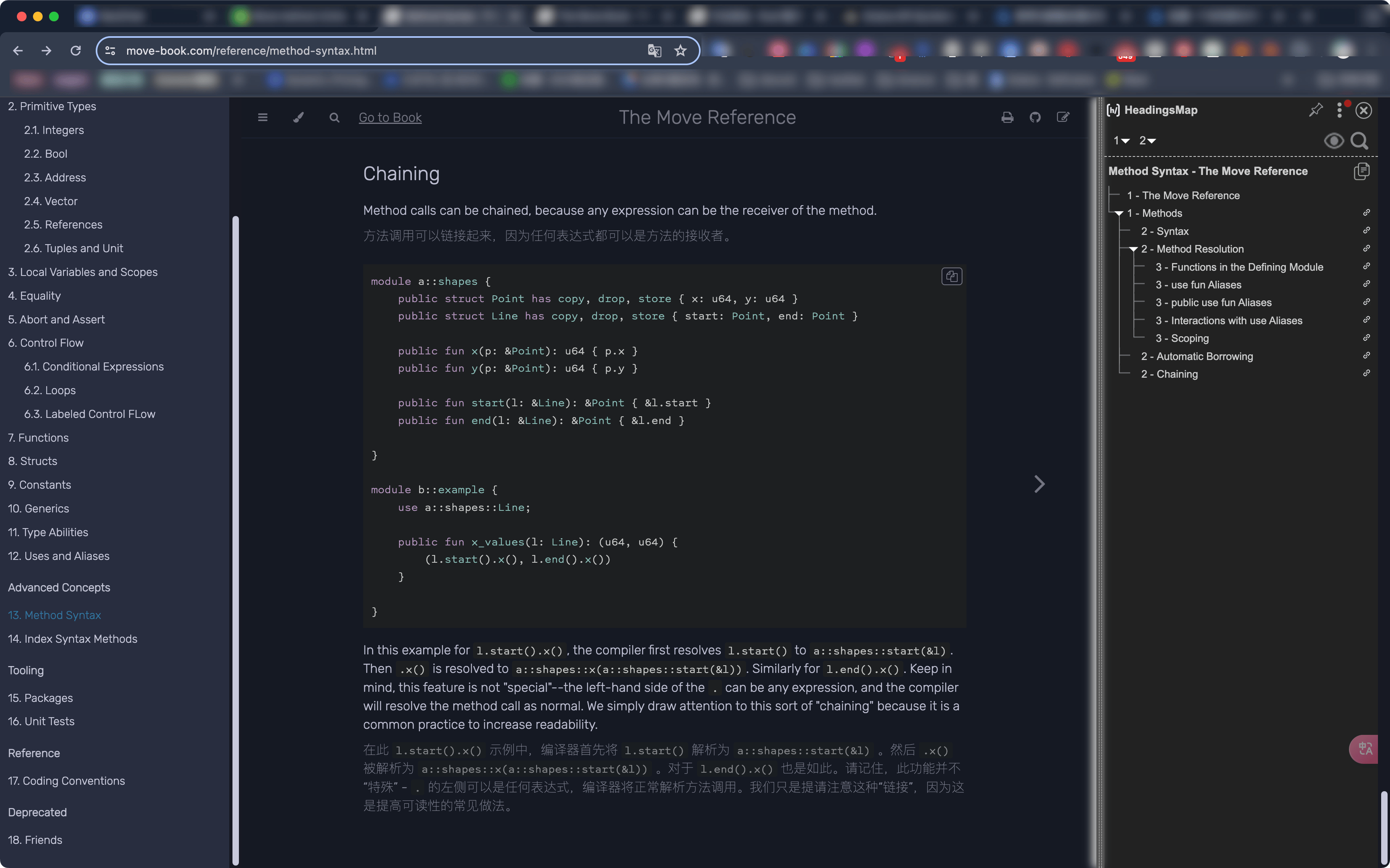Click the browser address bar URL
The width and height of the screenshot is (1390, 868).
pyautogui.click(x=251, y=51)
